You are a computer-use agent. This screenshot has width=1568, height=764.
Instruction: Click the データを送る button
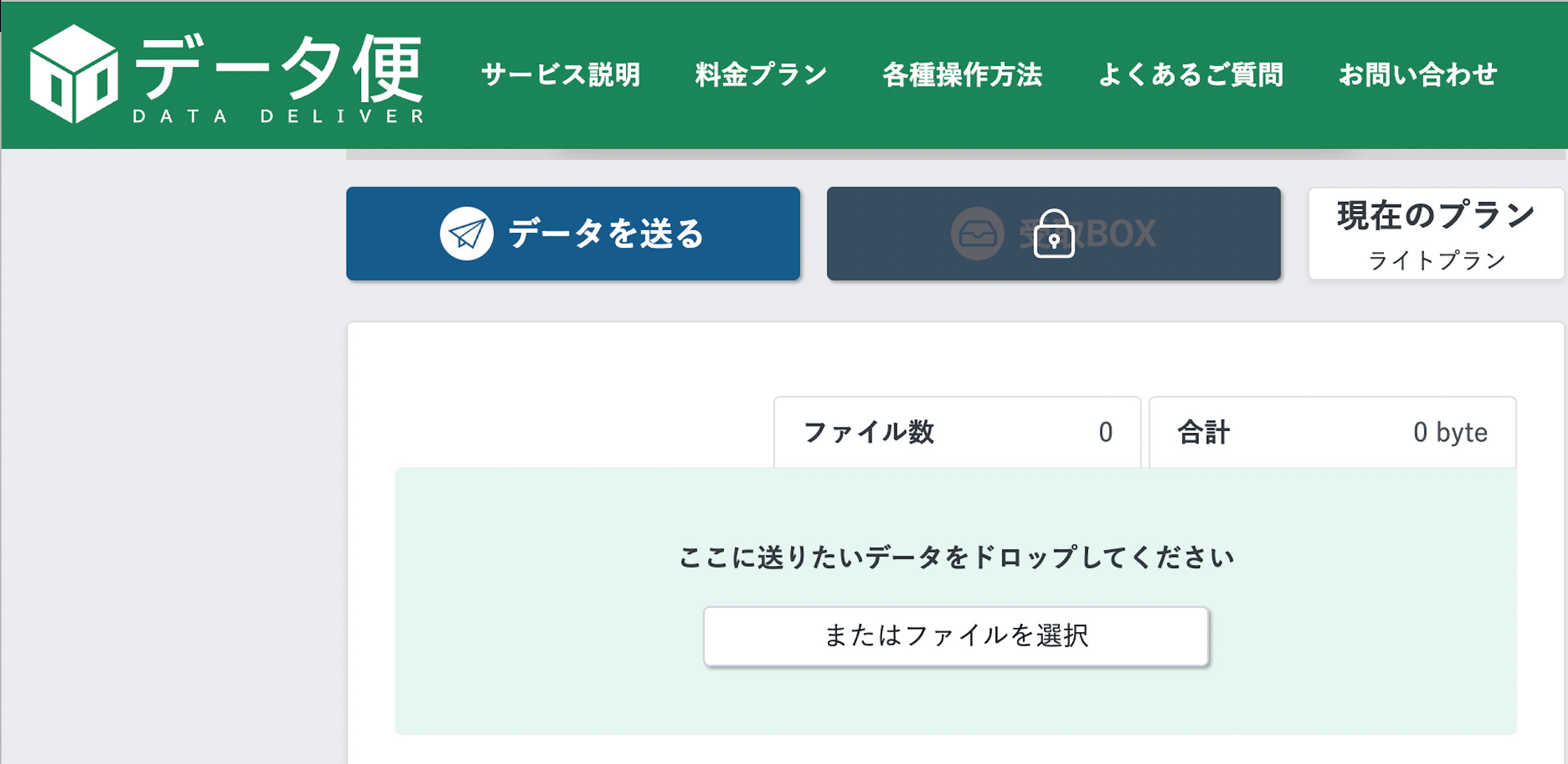(x=573, y=234)
